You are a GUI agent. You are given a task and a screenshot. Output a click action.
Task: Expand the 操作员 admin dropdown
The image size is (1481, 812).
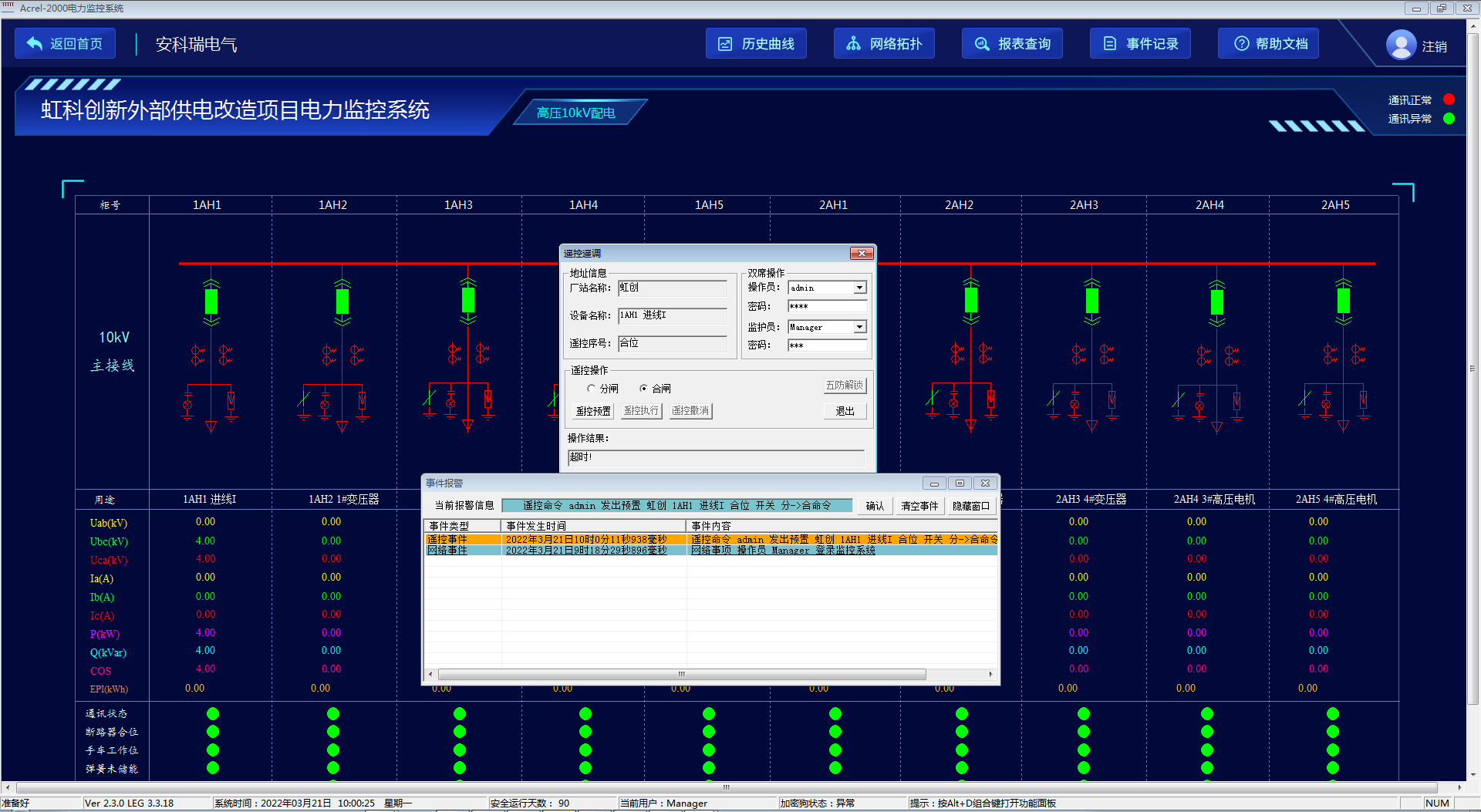pos(859,288)
